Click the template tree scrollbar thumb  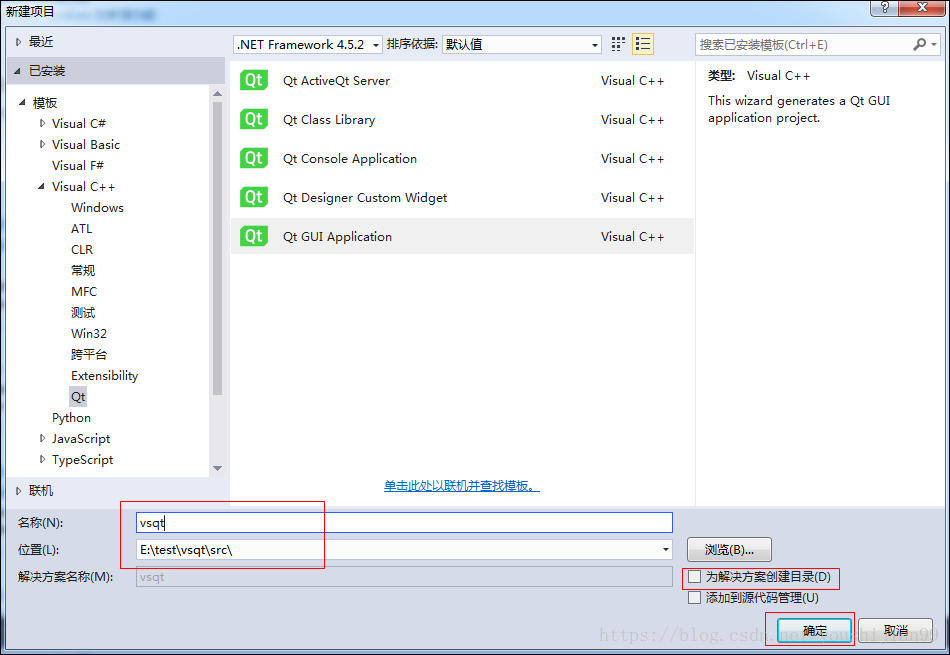(218, 248)
